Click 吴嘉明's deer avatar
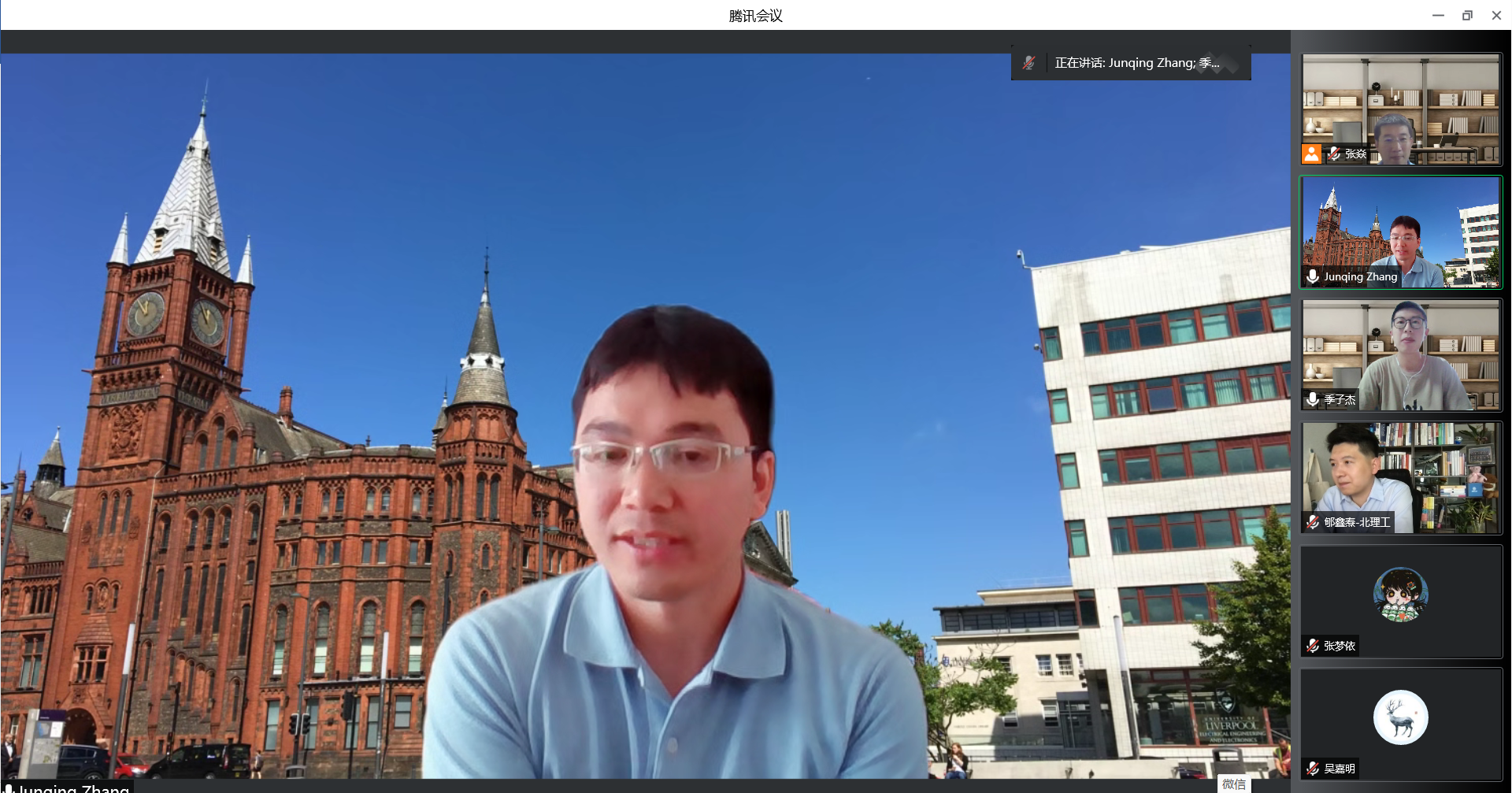The width and height of the screenshot is (1512, 793). 1400,717
